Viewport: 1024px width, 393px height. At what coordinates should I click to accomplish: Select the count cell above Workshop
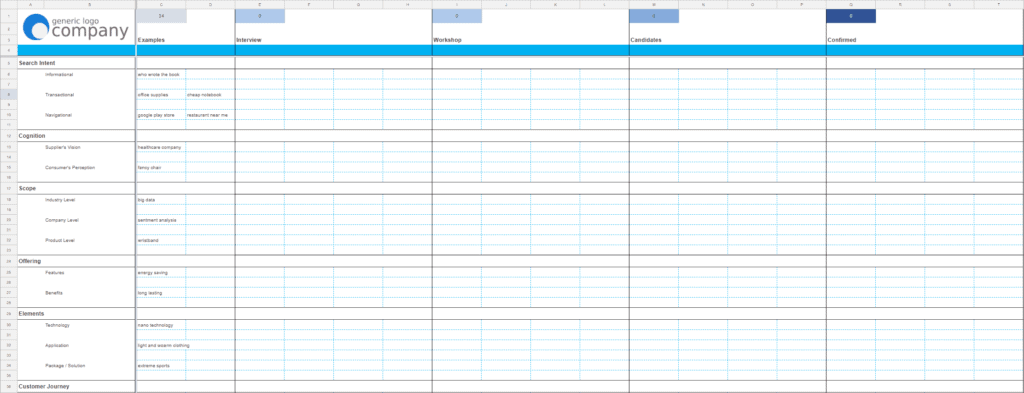coord(457,16)
